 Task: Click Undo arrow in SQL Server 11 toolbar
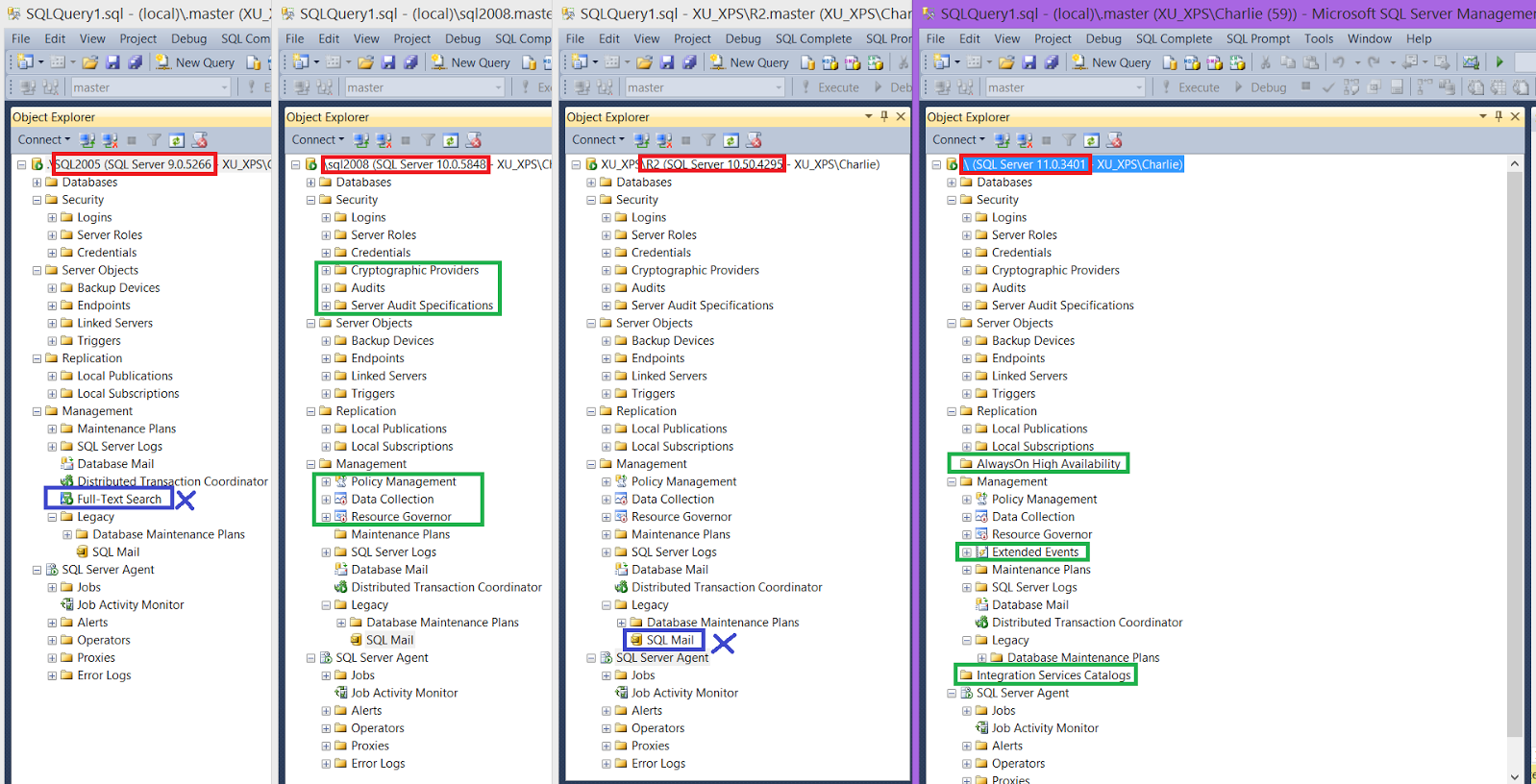pos(1338,62)
